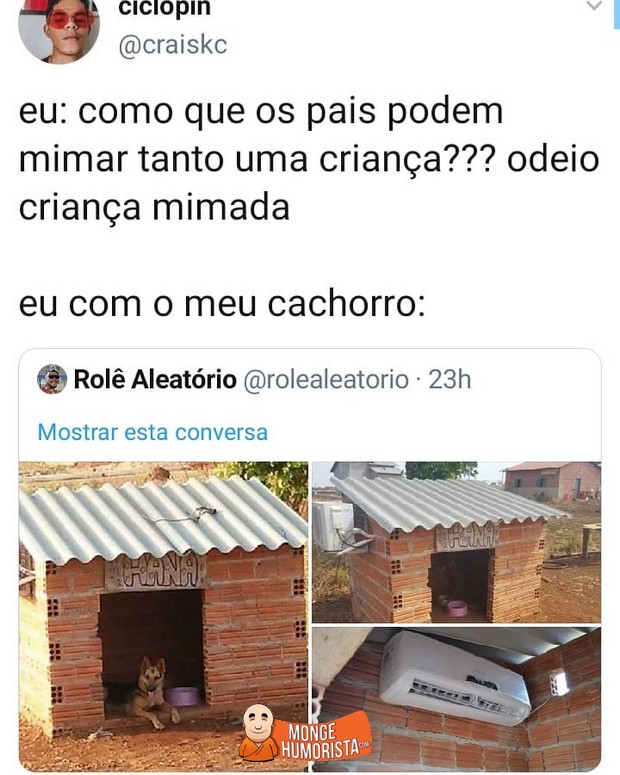Click the @rolealeatorio handle
This screenshot has width=620, height=775.
(326, 380)
